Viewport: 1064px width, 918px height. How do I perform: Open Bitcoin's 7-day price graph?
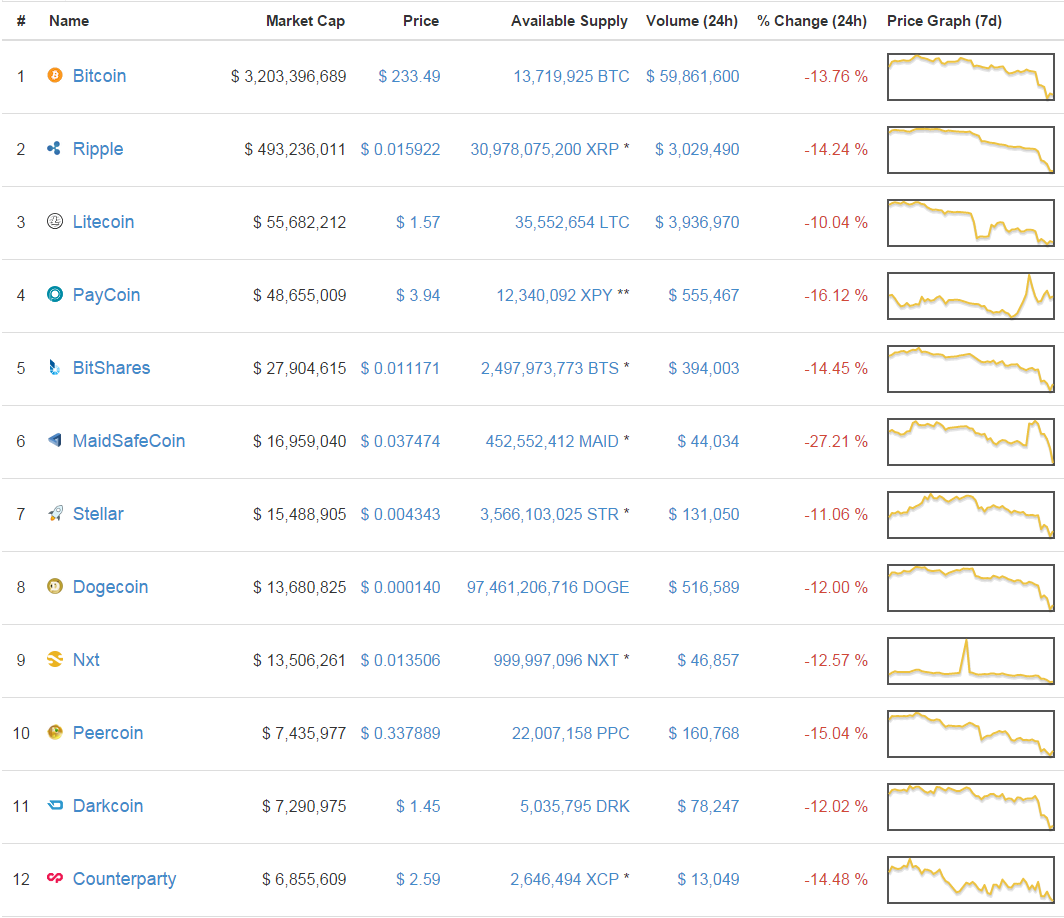click(970, 77)
